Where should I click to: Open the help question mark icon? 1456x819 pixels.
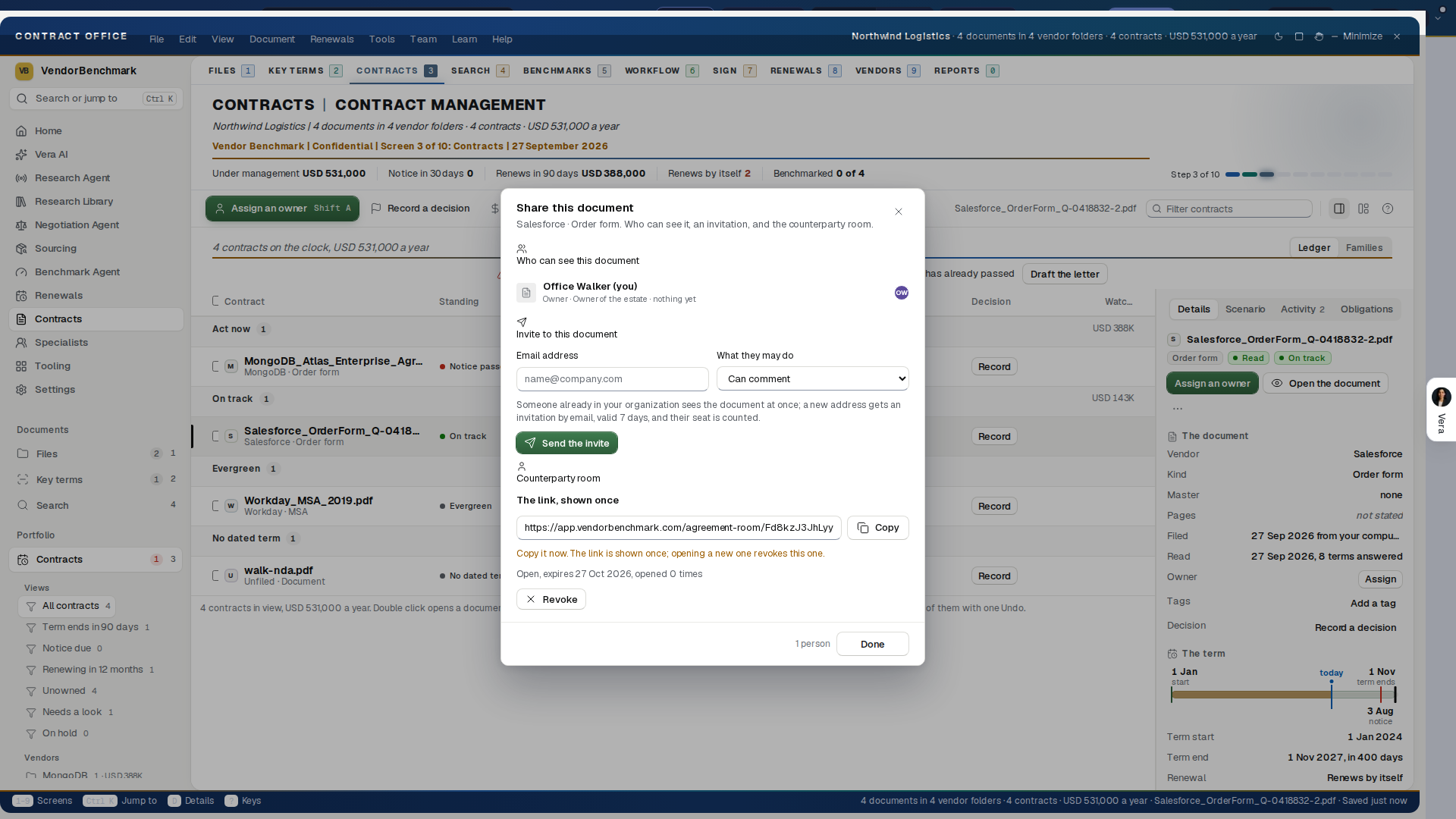(x=1388, y=209)
